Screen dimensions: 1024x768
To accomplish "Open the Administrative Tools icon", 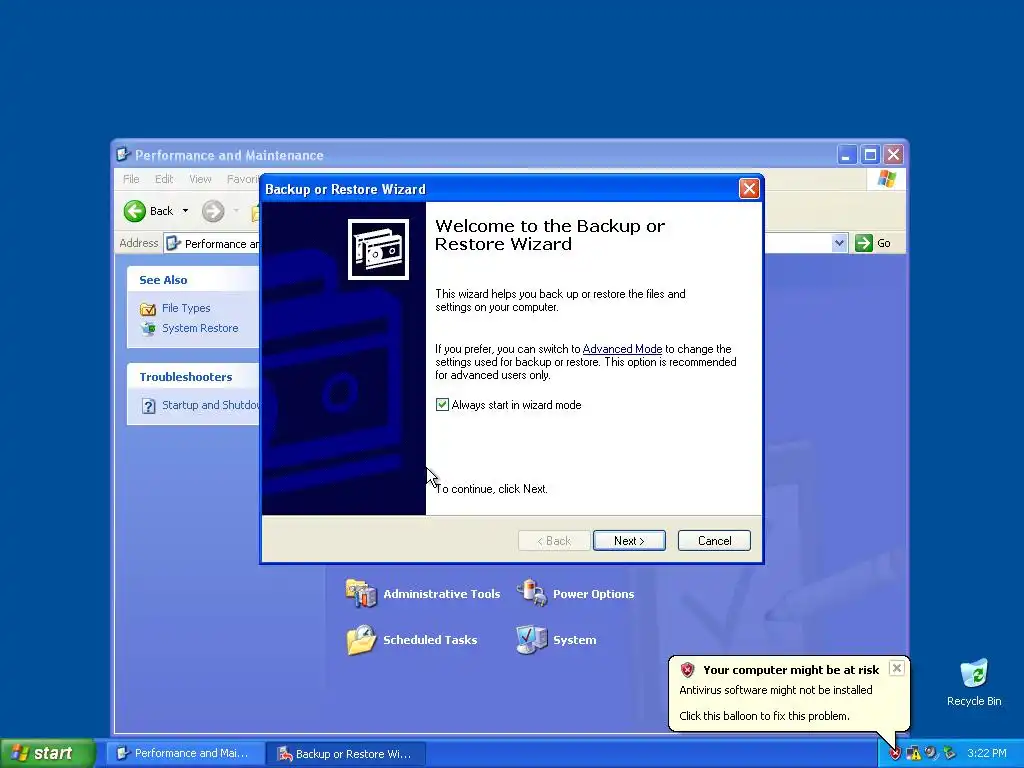I will point(360,593).
